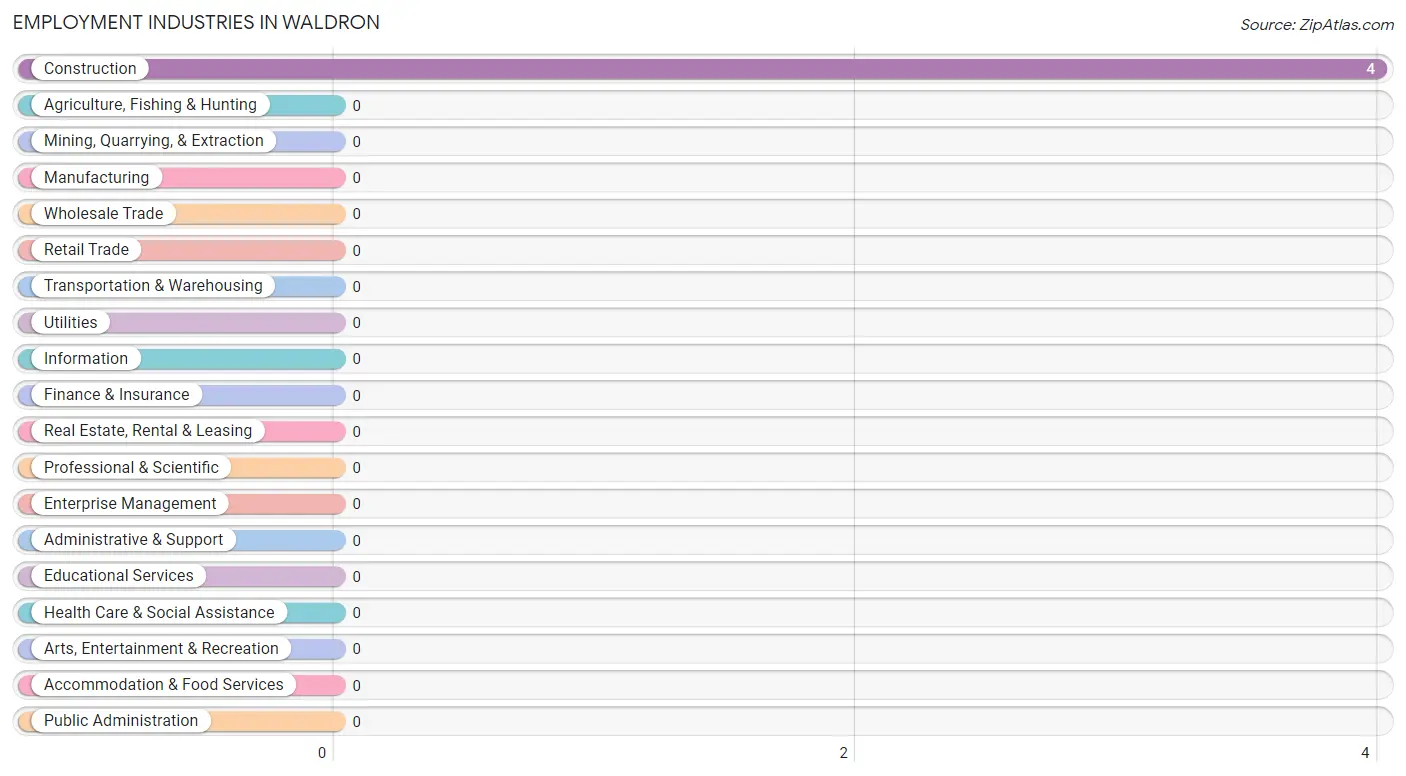Click the Employment Industries in Waldron title
The width and height of the screenshot is (1406, 776).
[x=196, y=22]
